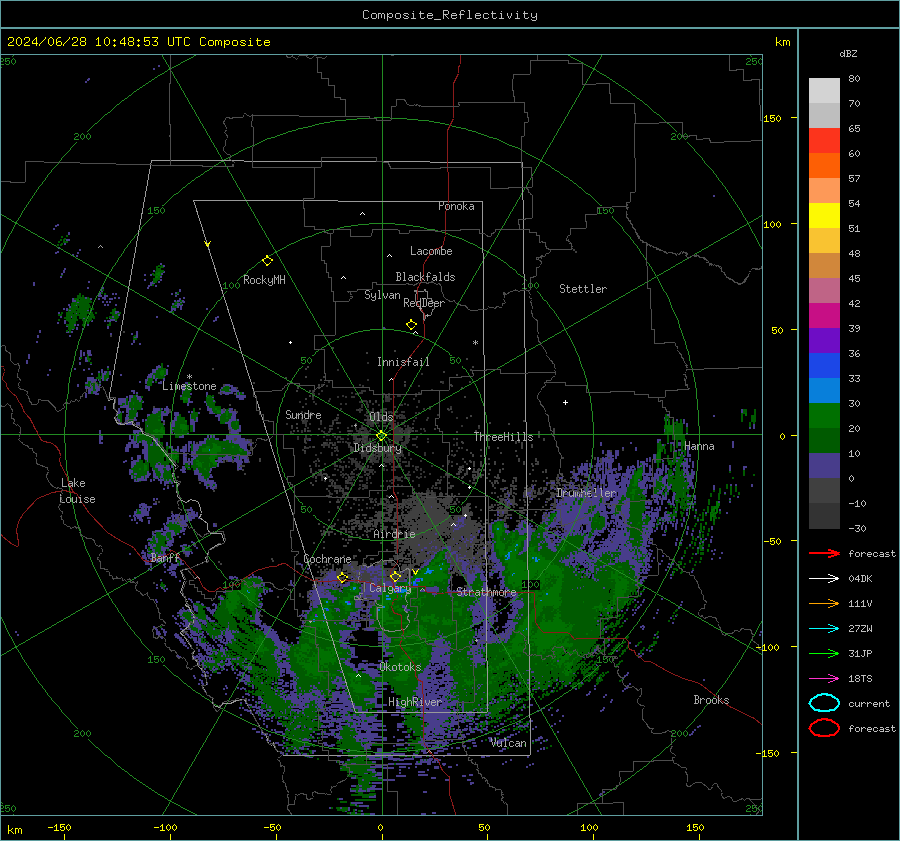Click the yellow diamond marker below Cochrane
Image resolution: width=900 pixels, height=841 pixels.
pyautogui.click(x=342, y=578)
